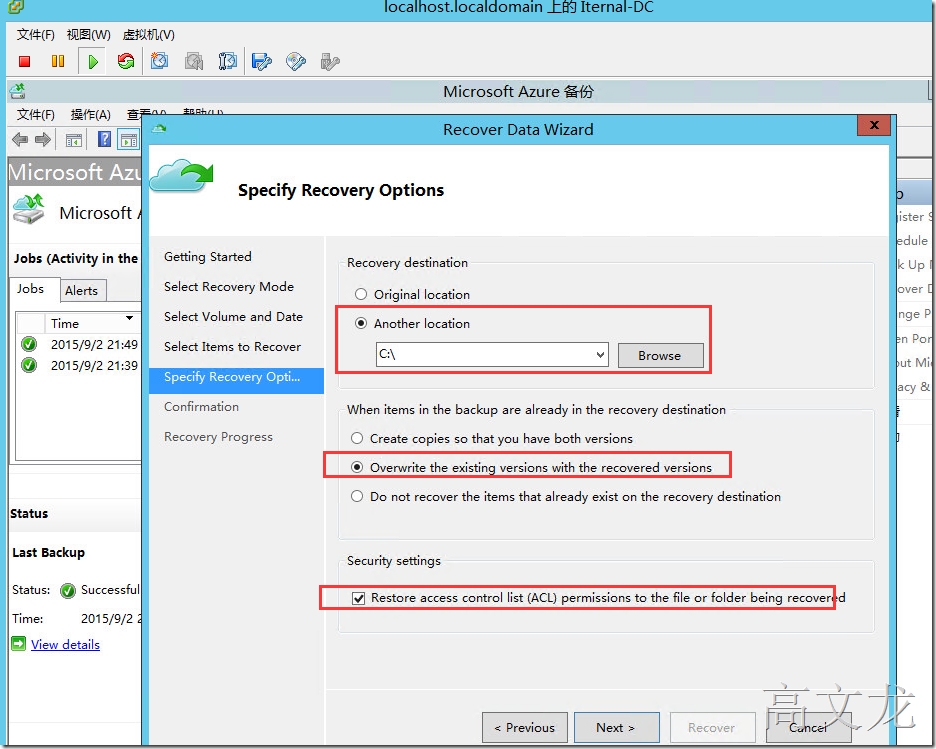Screen dimensions: 936x749
Task: Open the 虚拟机(V) menu
Action: pyautogui.click(x=149, y=35)
